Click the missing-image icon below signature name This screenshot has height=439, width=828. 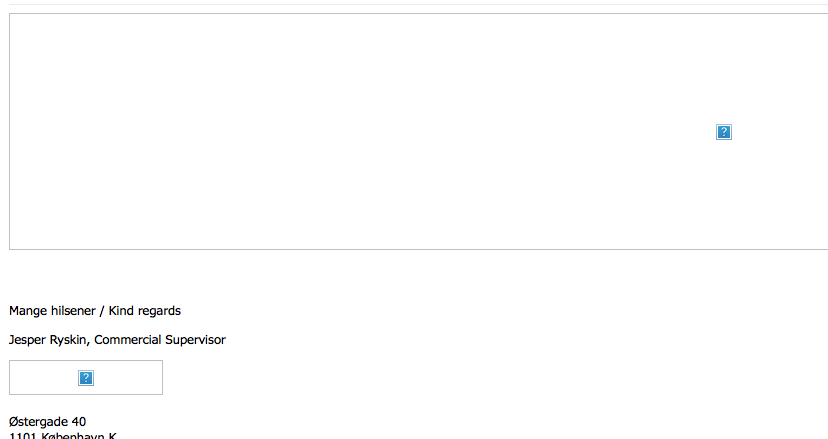[86, 378]
